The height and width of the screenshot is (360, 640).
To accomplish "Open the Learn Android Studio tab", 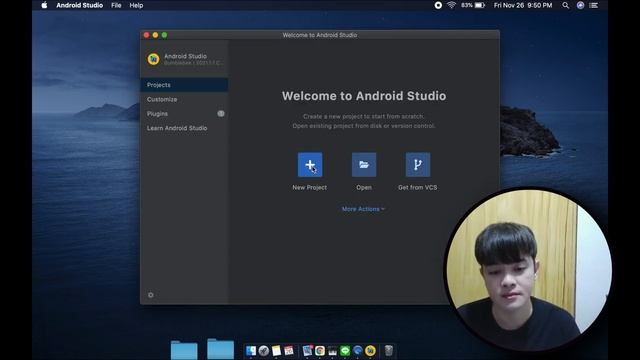I will [184, 128].
